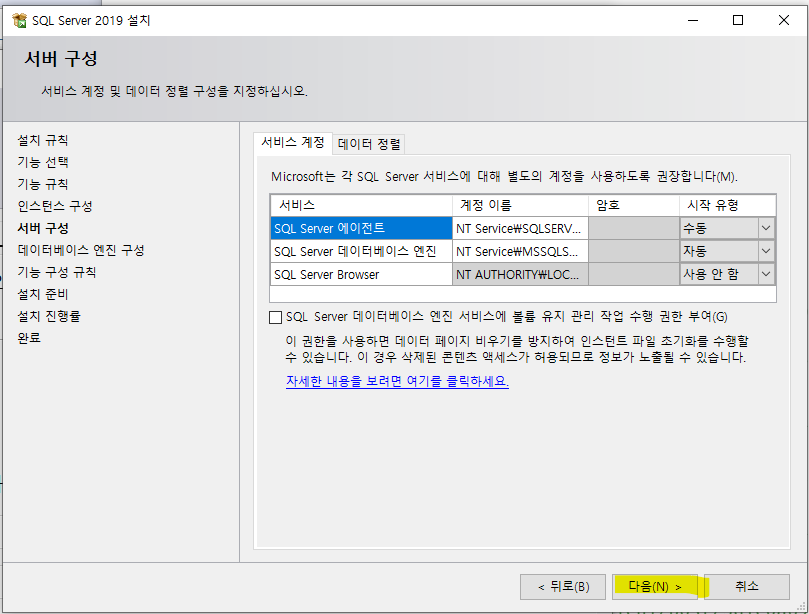Click account name NT Service\SQLSERV... cell
The height and width of the screenshot is (614, 809).
(x=520, y=228)
